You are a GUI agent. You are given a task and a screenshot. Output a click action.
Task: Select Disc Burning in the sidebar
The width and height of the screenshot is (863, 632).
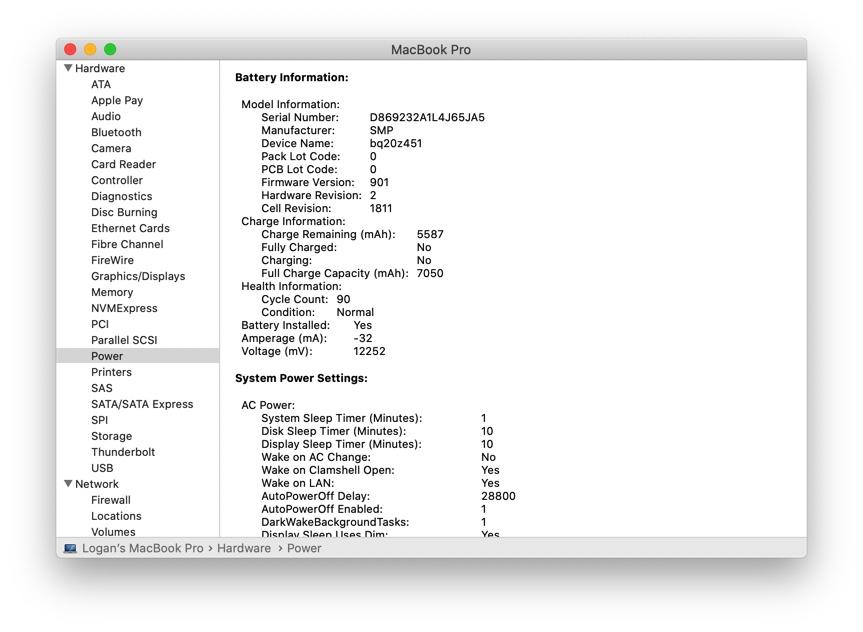tap(124, 212)
